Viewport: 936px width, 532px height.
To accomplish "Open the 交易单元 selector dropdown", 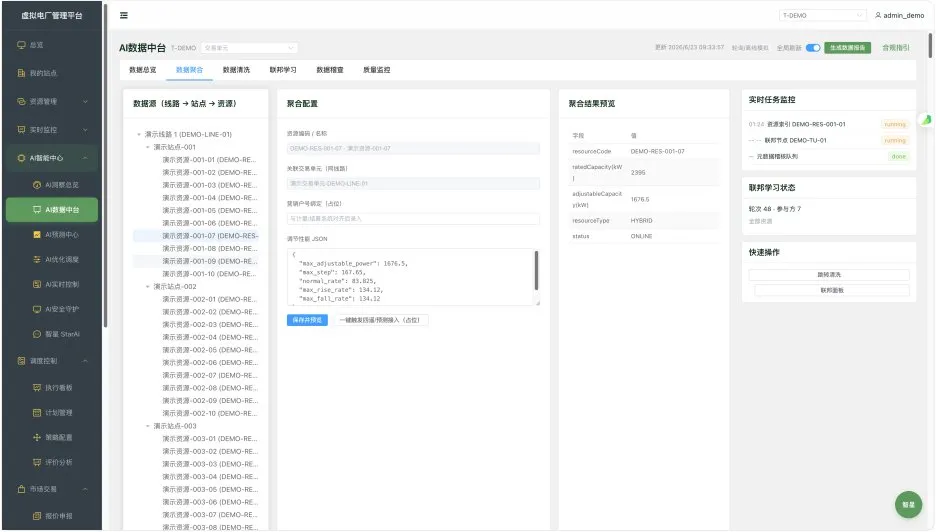I will [249, 48].
